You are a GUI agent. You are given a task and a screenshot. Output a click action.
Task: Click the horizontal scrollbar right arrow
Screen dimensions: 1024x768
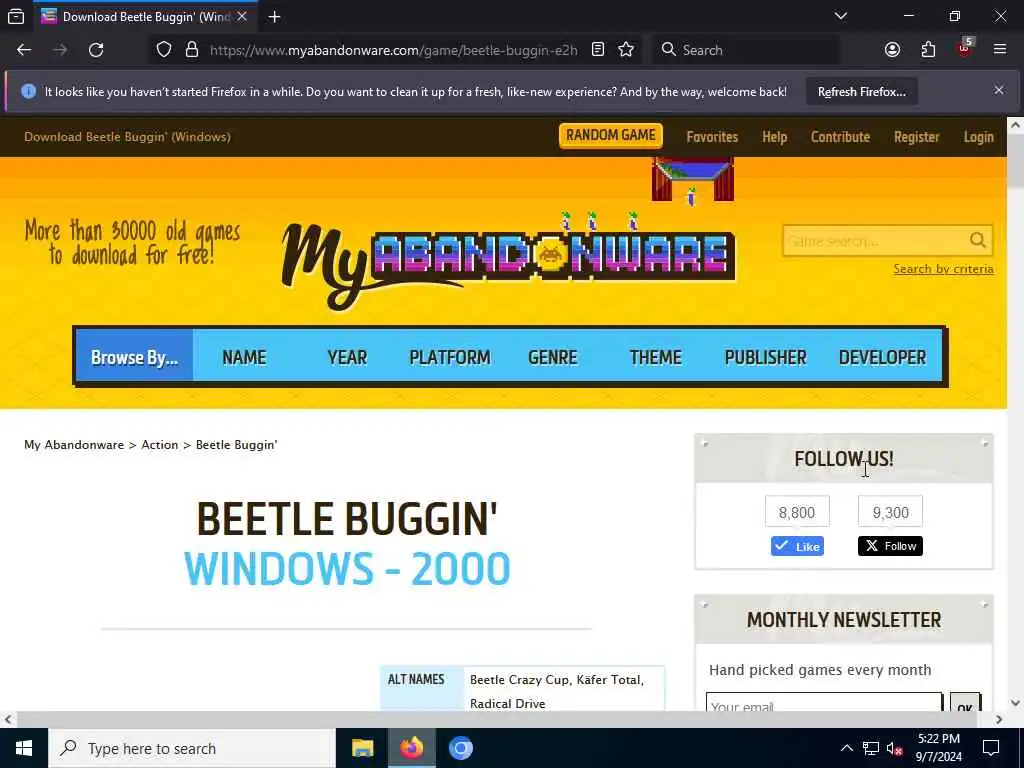(x=999, y=719)
